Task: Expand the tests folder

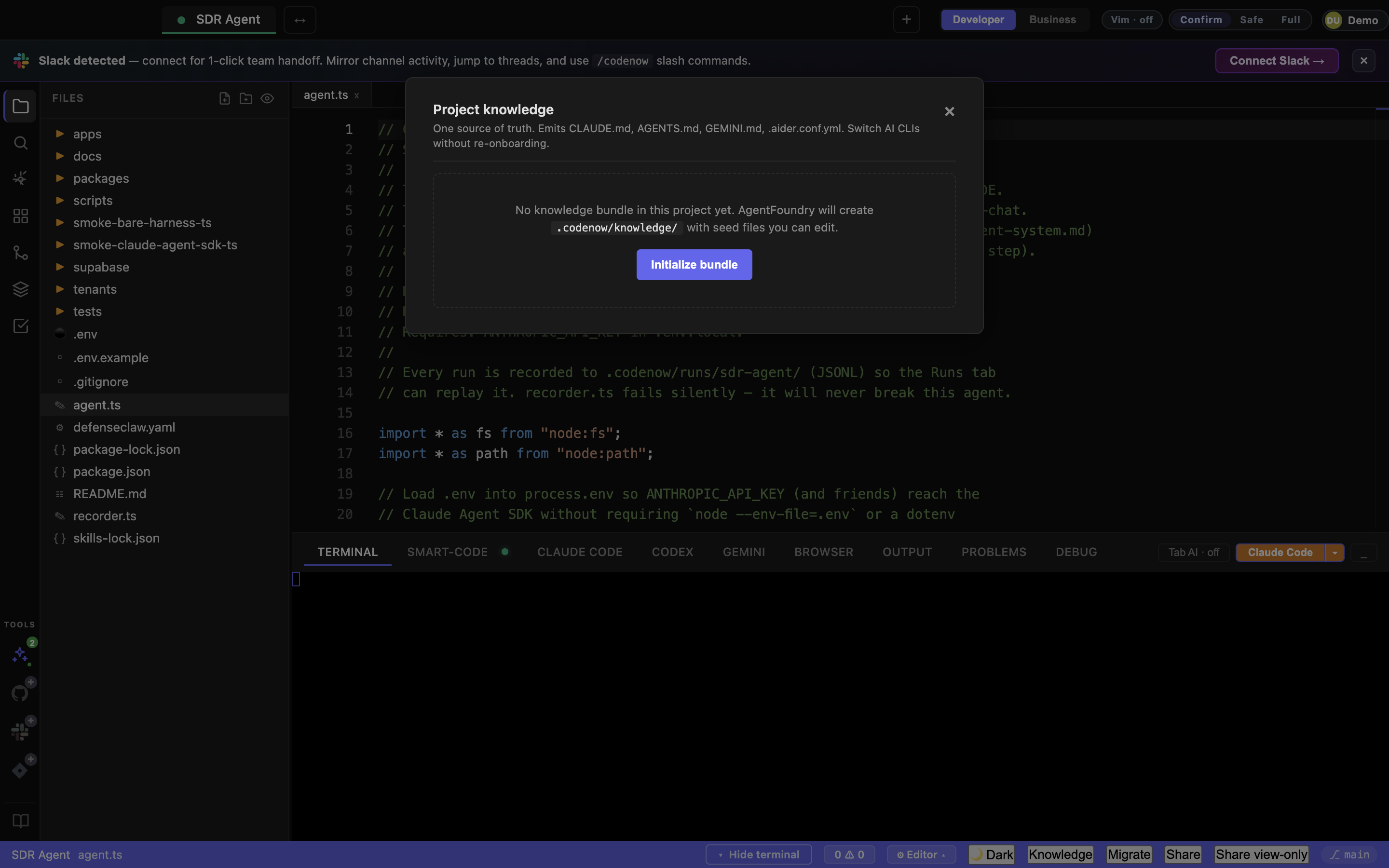Action: pyautogui.click(x=163, y=312)
